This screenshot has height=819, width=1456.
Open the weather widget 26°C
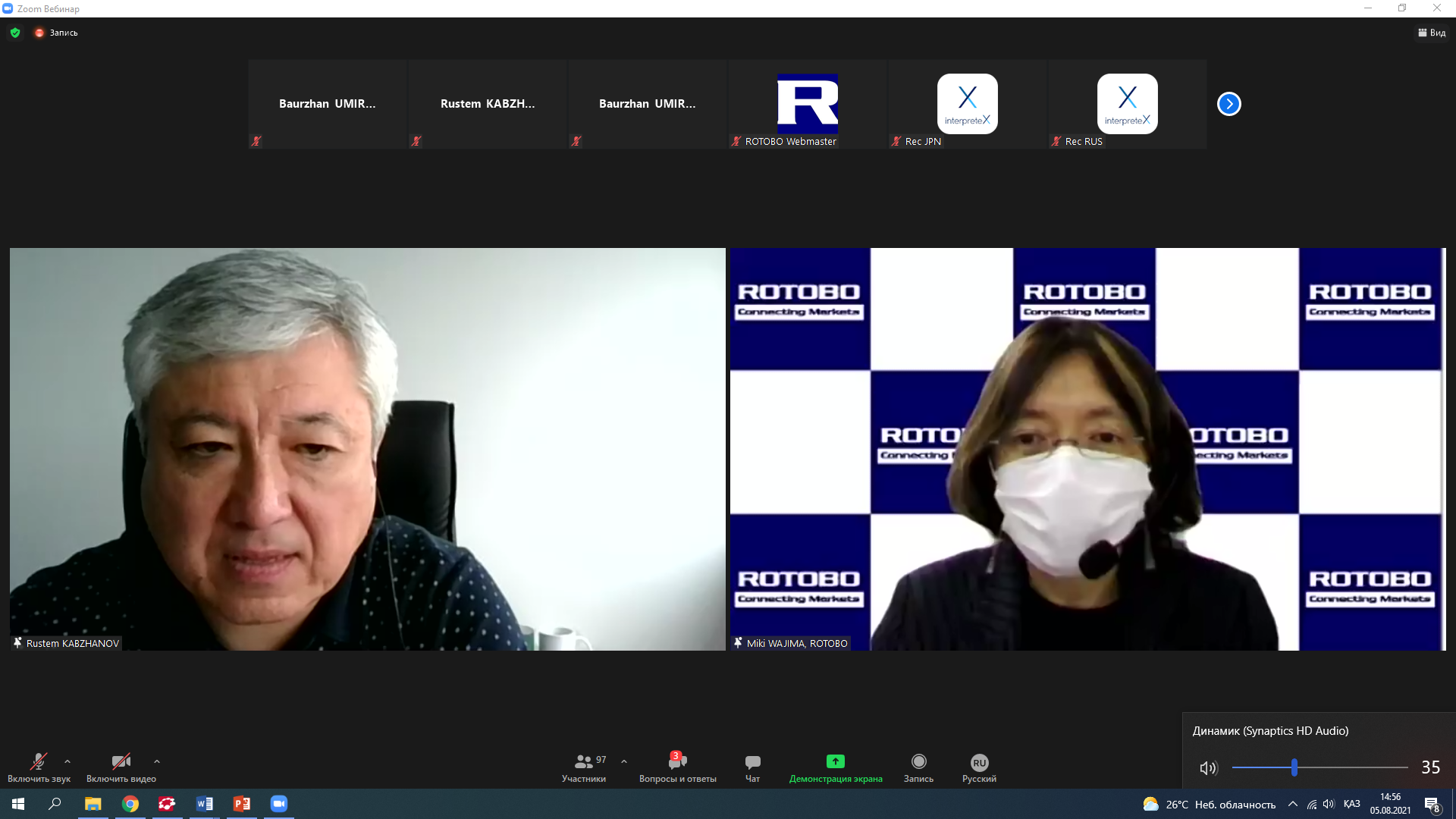pyautogui.click(x=1209, y=805)
